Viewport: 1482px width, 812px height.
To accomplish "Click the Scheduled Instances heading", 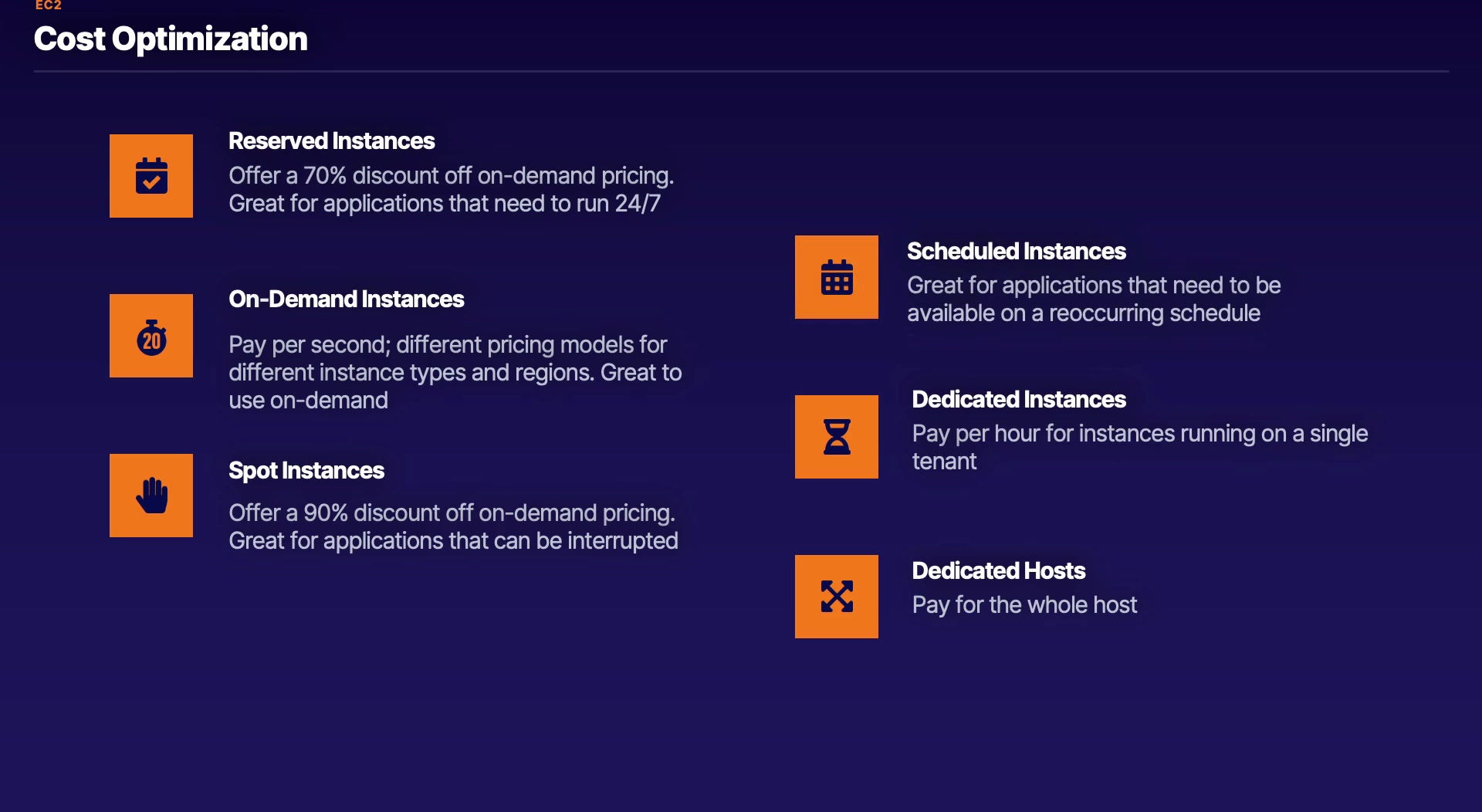I will click(1017, 252).
